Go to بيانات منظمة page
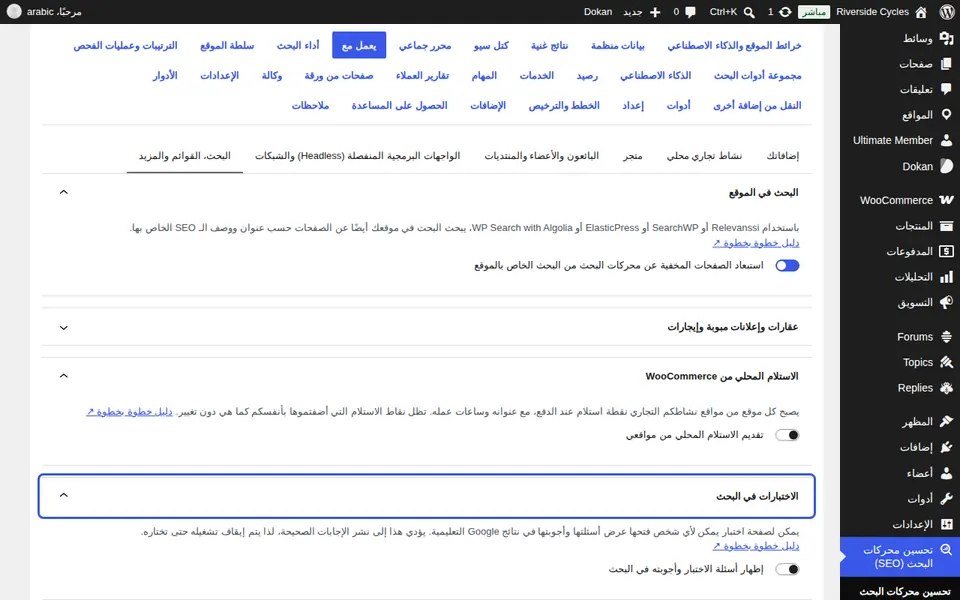 pyautogui.click(x=617, y=45)
